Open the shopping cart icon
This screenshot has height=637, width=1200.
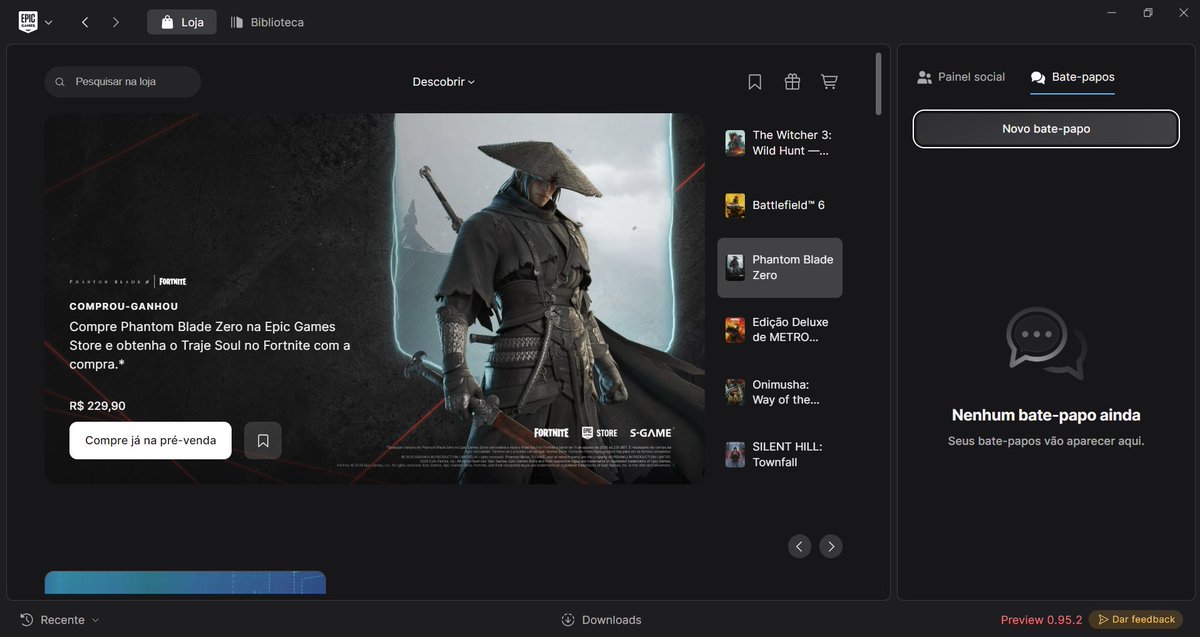(829, 82)
